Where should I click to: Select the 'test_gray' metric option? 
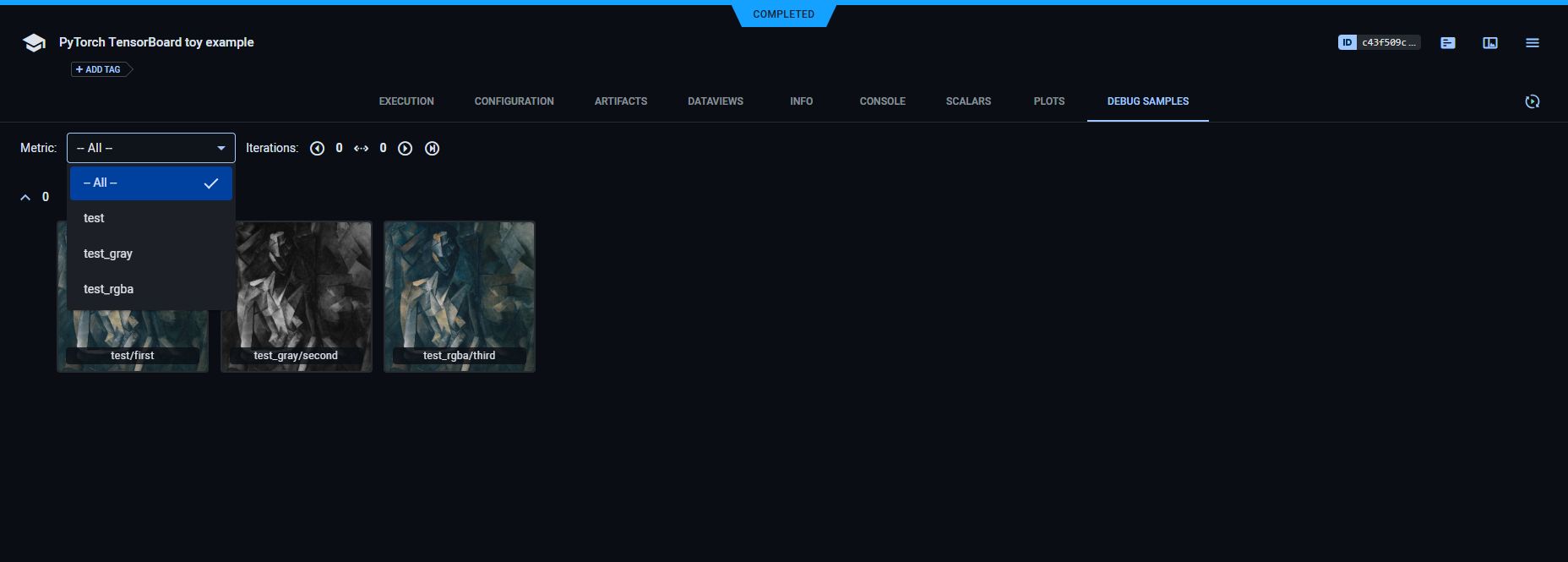151,254
